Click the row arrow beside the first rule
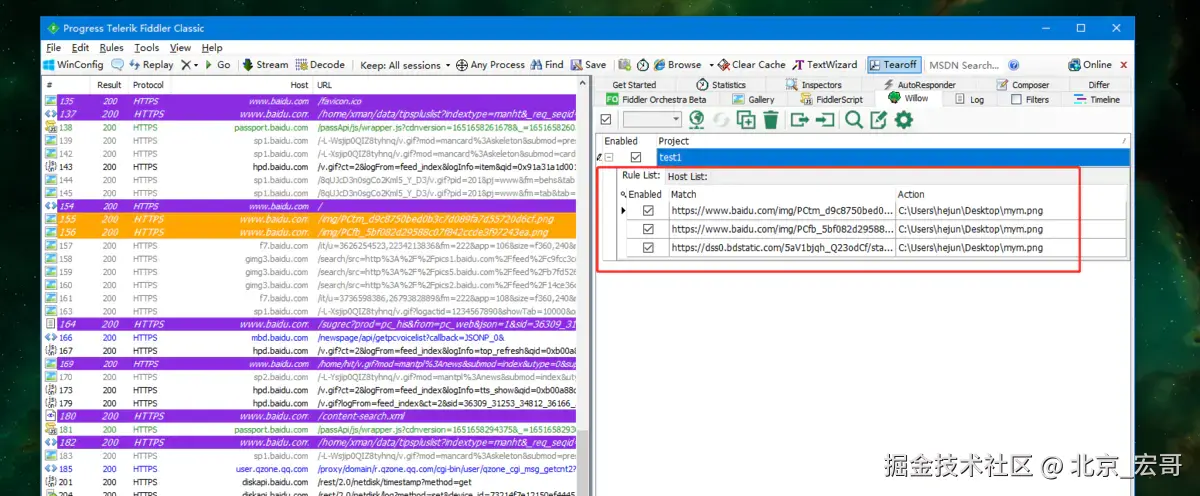The image size is (1200, 496). tap(625, 211)
